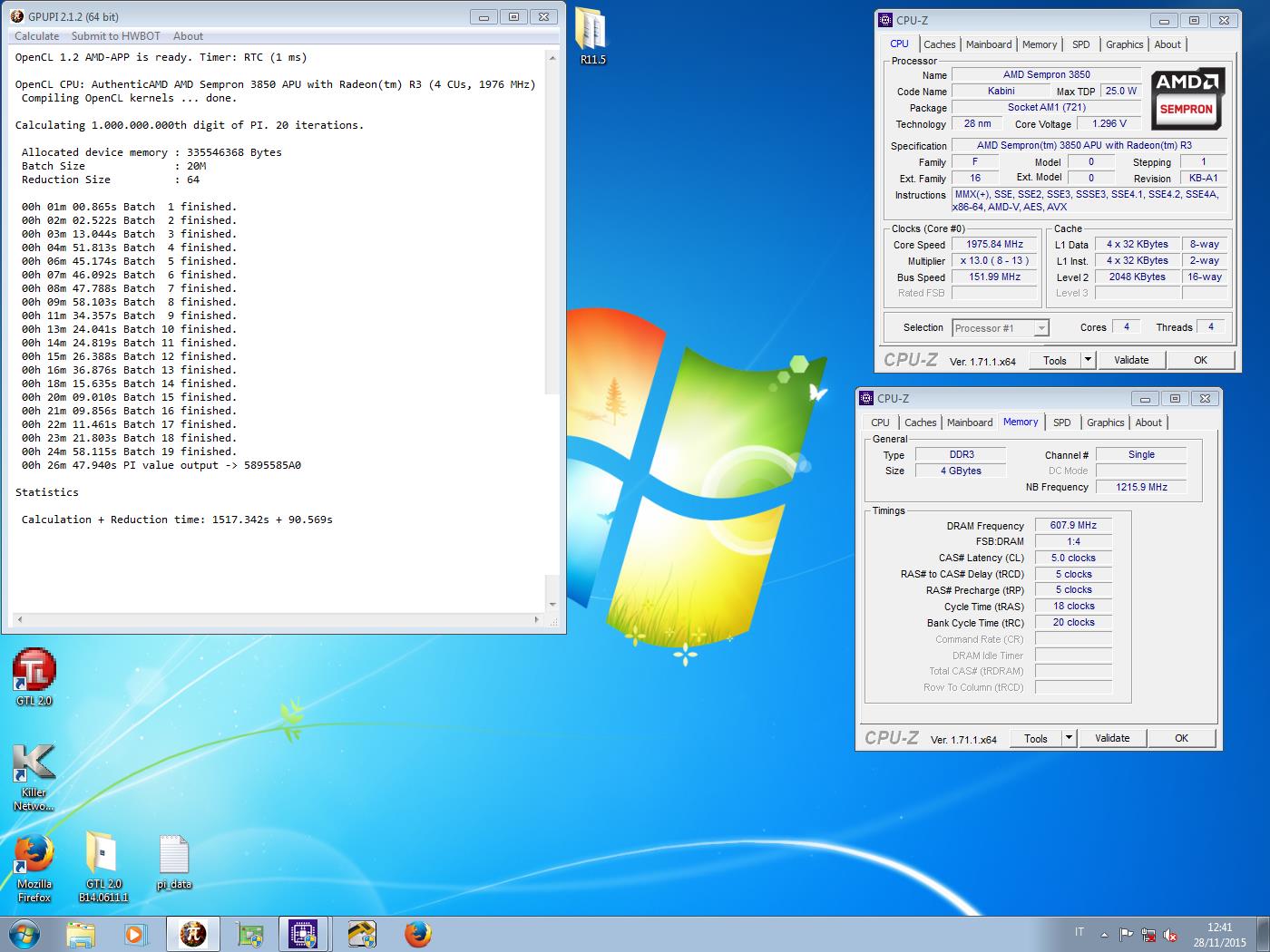This screenshot has height=952, width=1270.
Task: Select the Mozilla Firefox desktop shortcut
Action: pyautogui.click(x=34, y=868)
